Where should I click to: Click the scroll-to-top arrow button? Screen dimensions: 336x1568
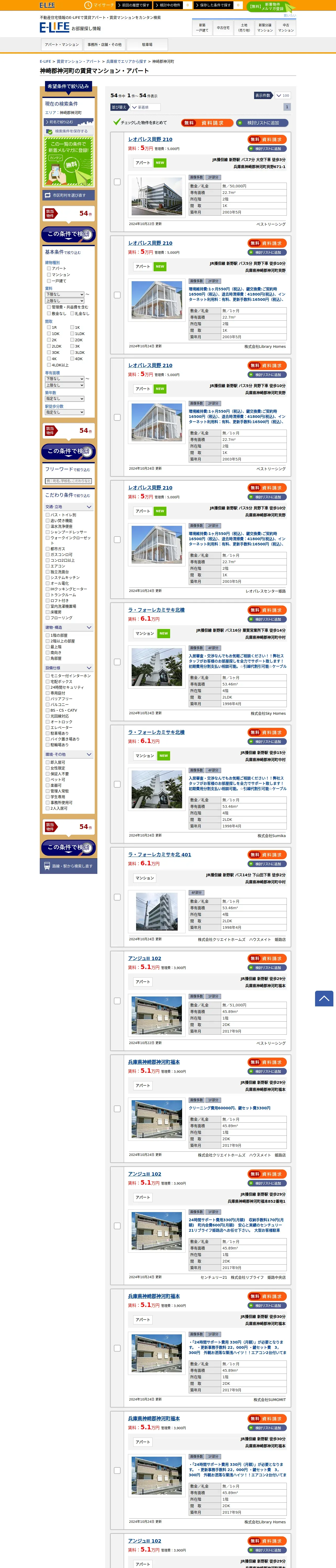click(324, 998)
